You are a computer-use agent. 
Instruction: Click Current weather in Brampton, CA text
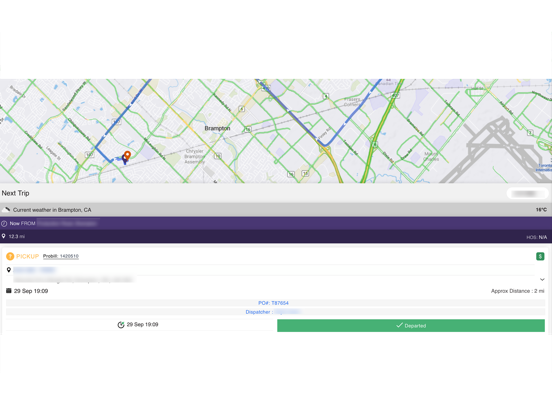tap(52, 210)
